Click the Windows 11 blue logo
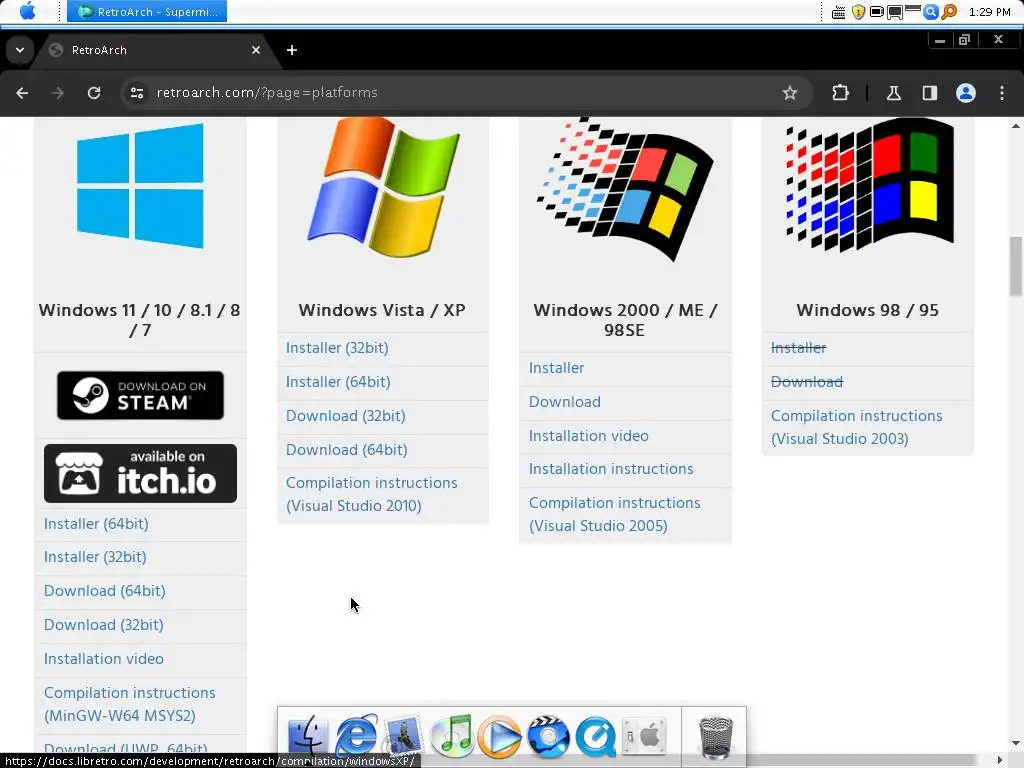The height and width of the screenshot is (768, 1024). [x=140, y=186]
